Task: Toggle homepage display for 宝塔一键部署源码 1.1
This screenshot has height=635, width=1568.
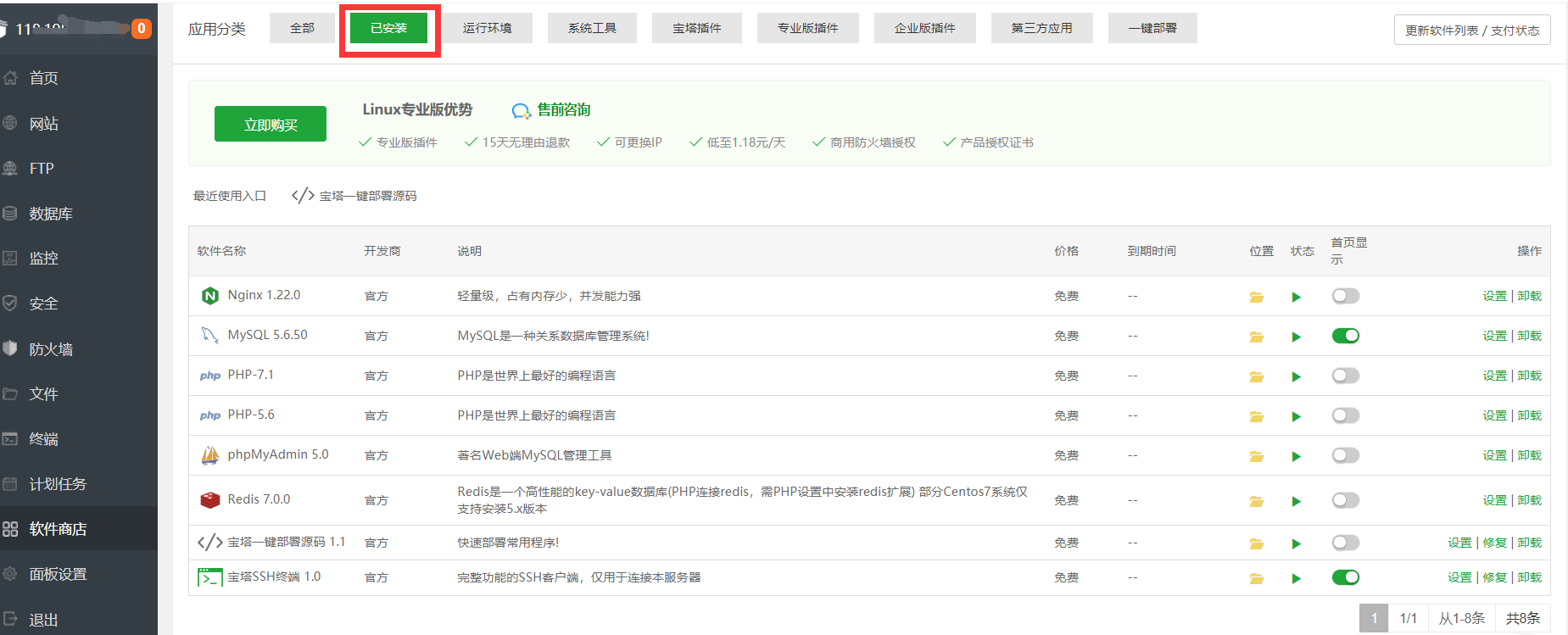Action: coord(1345,543)
